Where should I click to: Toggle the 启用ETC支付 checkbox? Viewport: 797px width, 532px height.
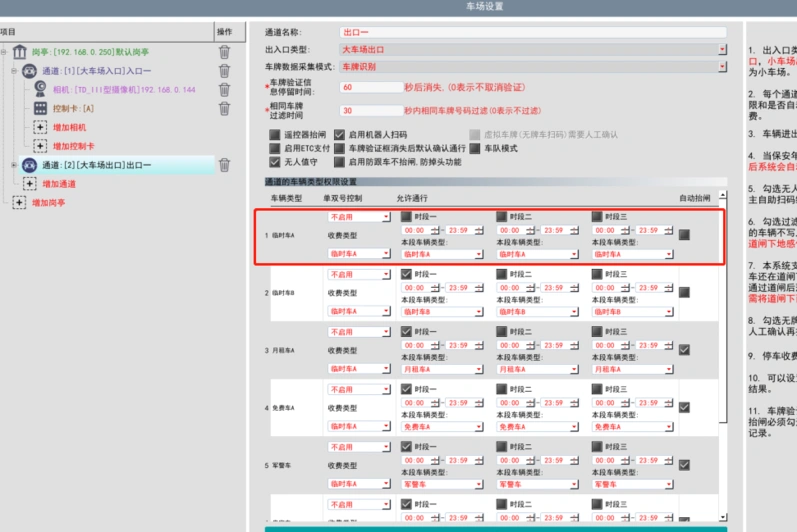point(274,148)
